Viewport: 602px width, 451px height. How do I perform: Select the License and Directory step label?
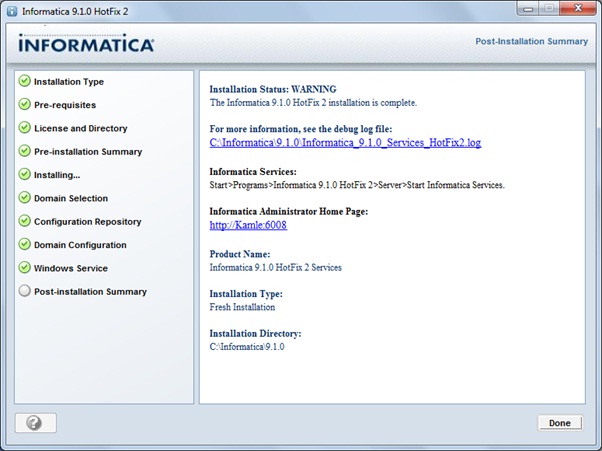click(81, 129)
